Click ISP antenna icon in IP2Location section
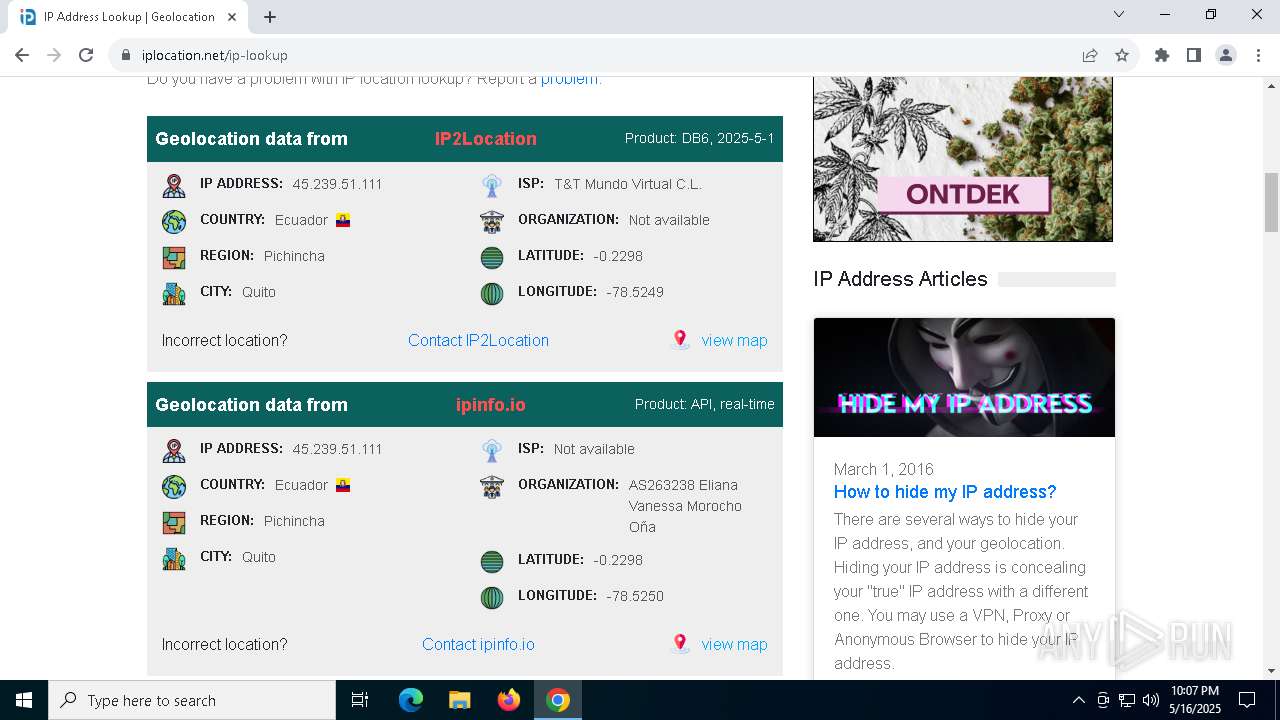 [x=492, y=186]
